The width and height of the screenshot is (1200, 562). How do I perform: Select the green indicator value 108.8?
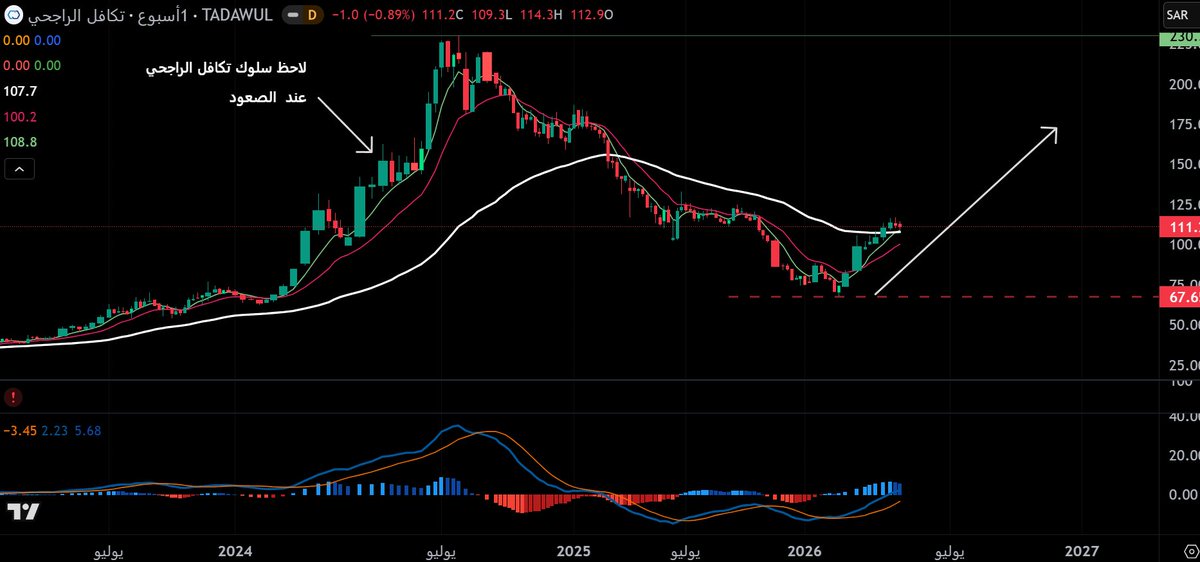pyautogui.click(x=20, y=142)
